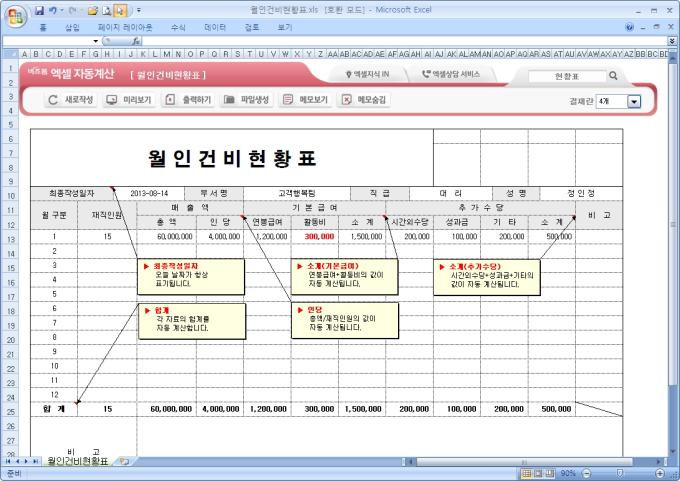Image resolution: width=680 pixels, height=481 pixels.
Task: Switch to Page Layout view in status bar
Action: [538, 473]
